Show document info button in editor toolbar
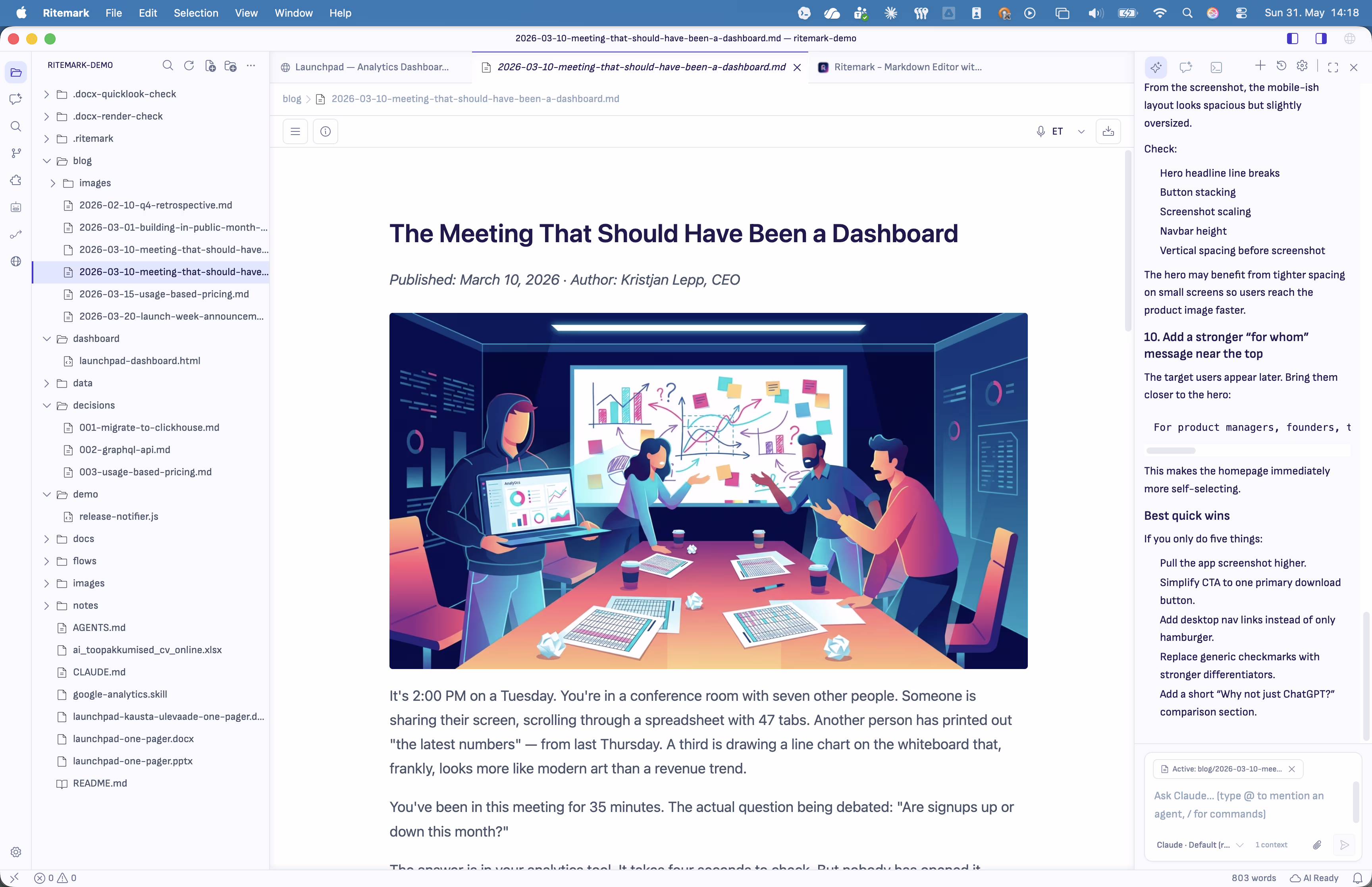The width and height of the screenshot is (1372, 887). [x=325, y=131]
